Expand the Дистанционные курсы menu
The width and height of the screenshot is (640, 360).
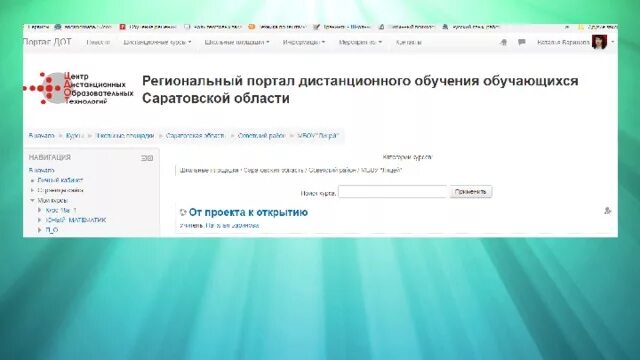[157, 42]
